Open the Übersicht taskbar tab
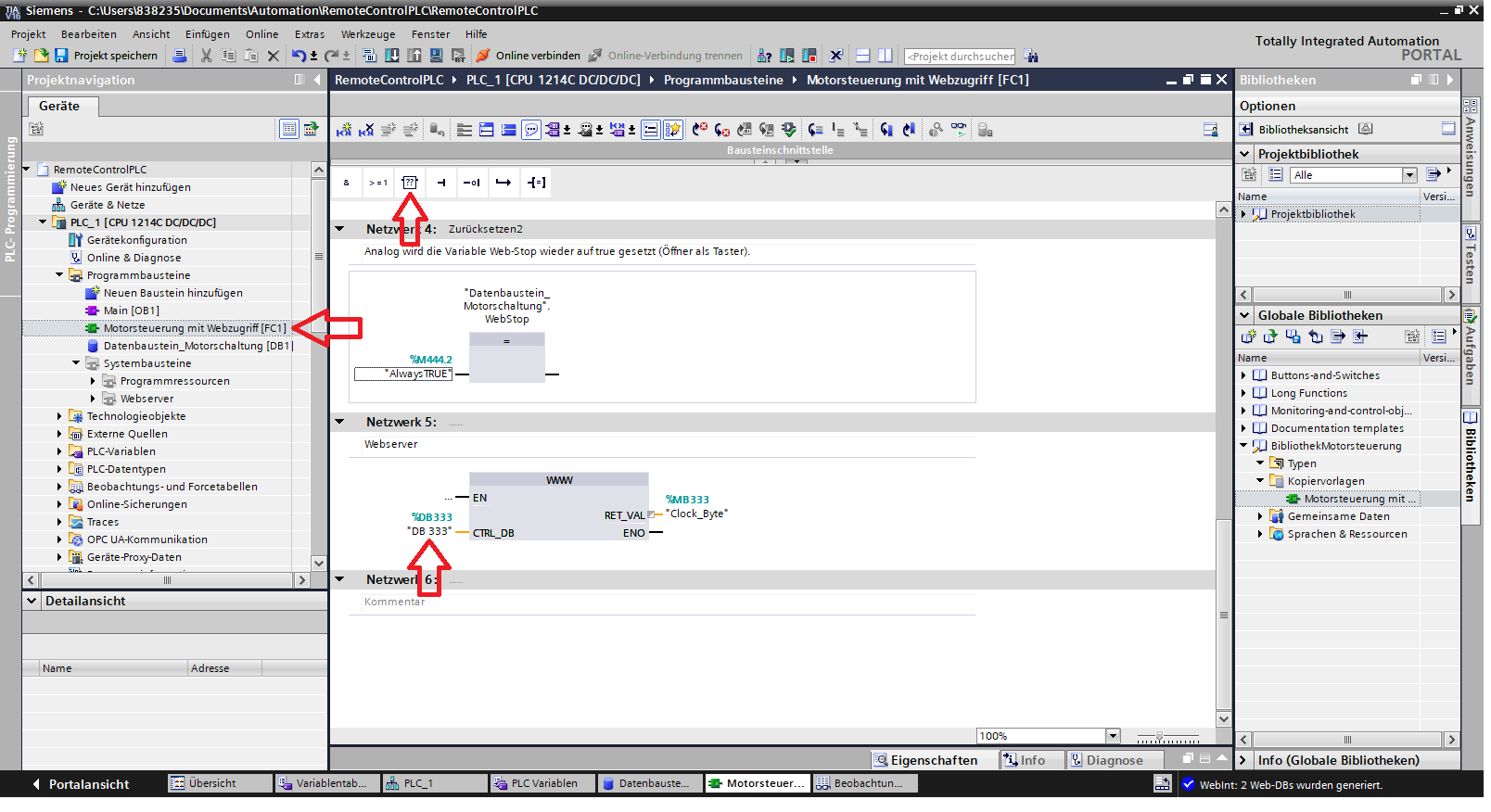1491x812 pixels. (220, 783)
